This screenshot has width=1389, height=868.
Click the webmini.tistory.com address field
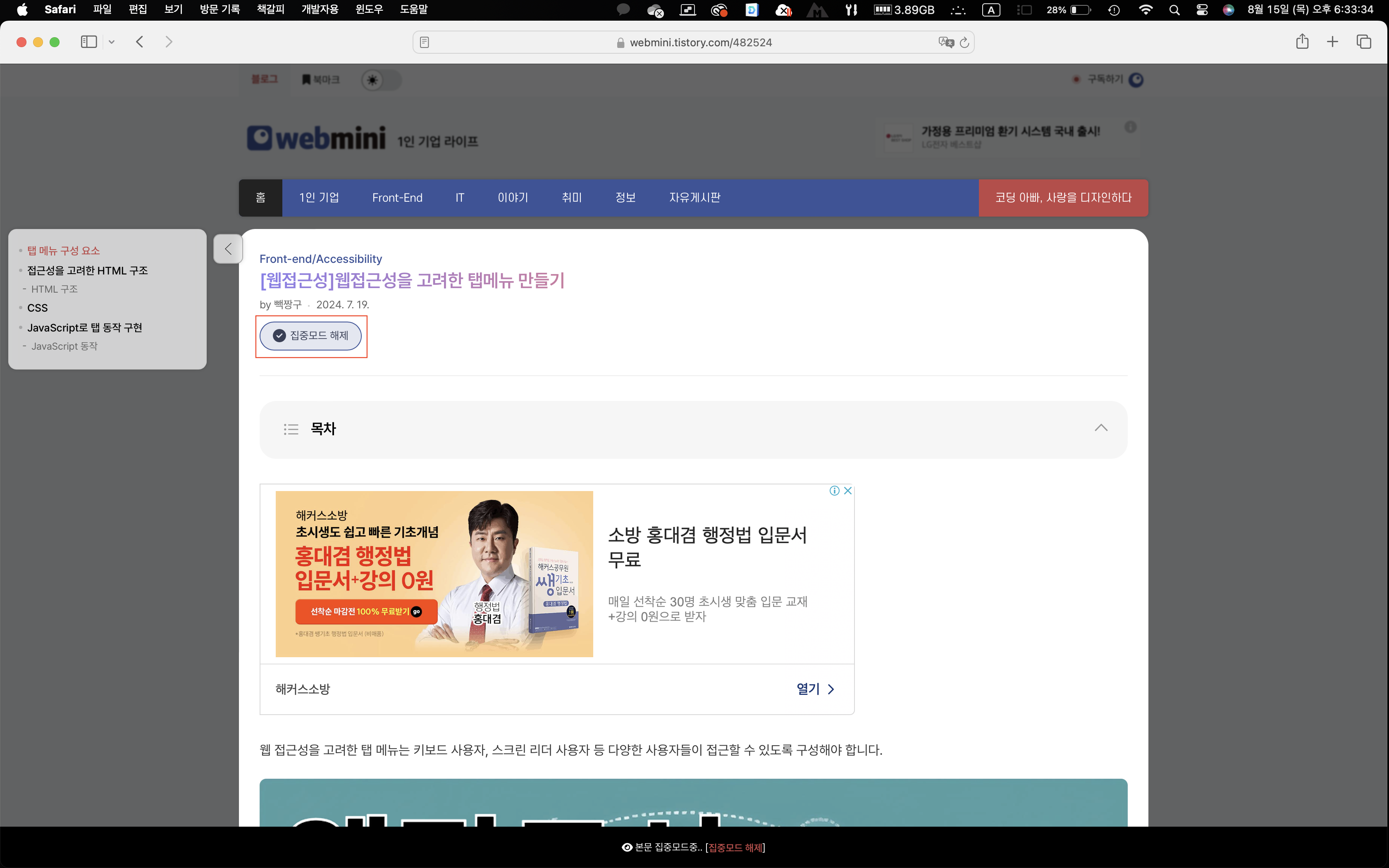point(700,43)
